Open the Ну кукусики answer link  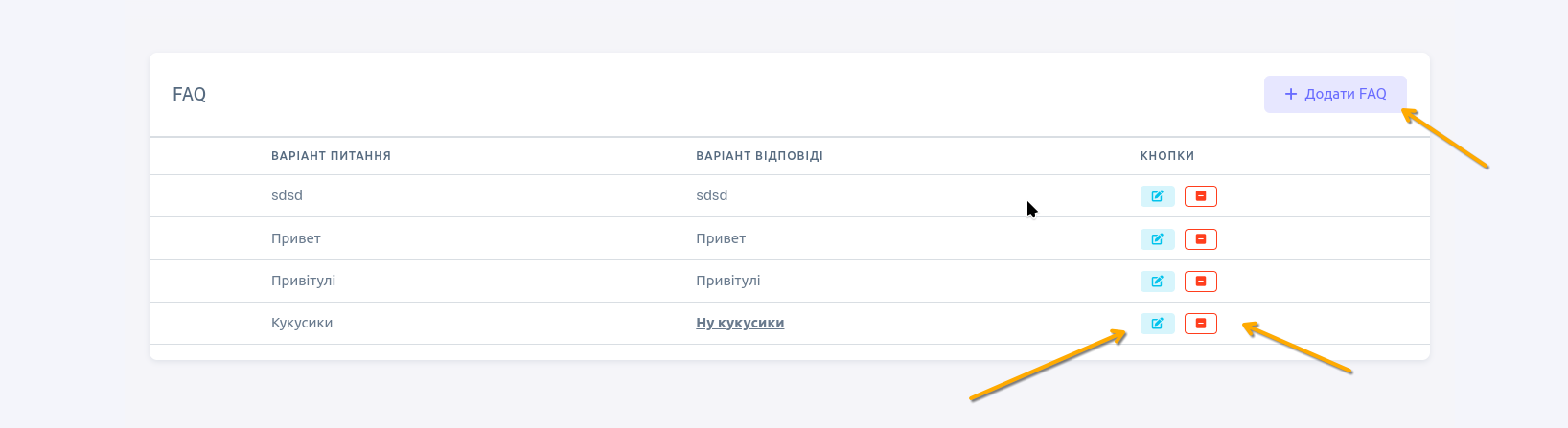(740, 323)
